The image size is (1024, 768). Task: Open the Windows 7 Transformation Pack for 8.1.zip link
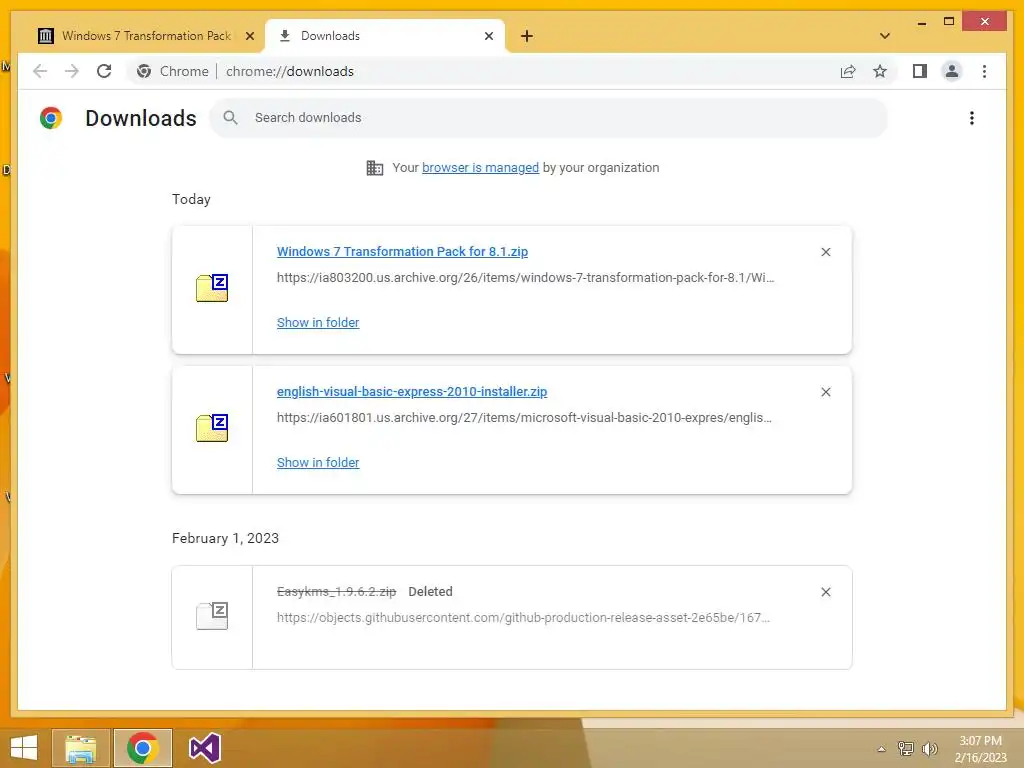click(x=402, y=251)
